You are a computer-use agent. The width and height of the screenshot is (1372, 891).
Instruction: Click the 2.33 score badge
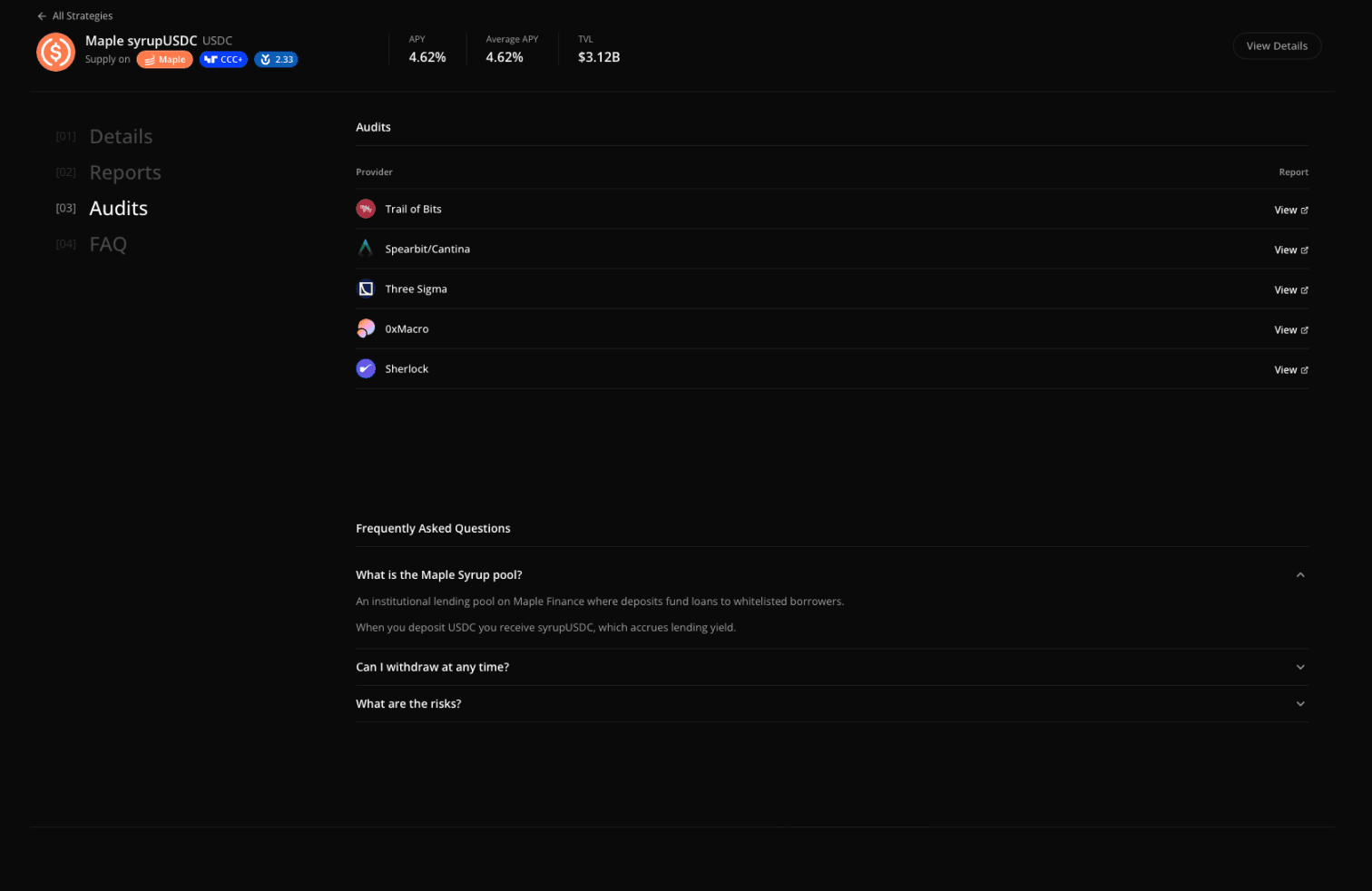pyautogui.click(x=276, y=60)
